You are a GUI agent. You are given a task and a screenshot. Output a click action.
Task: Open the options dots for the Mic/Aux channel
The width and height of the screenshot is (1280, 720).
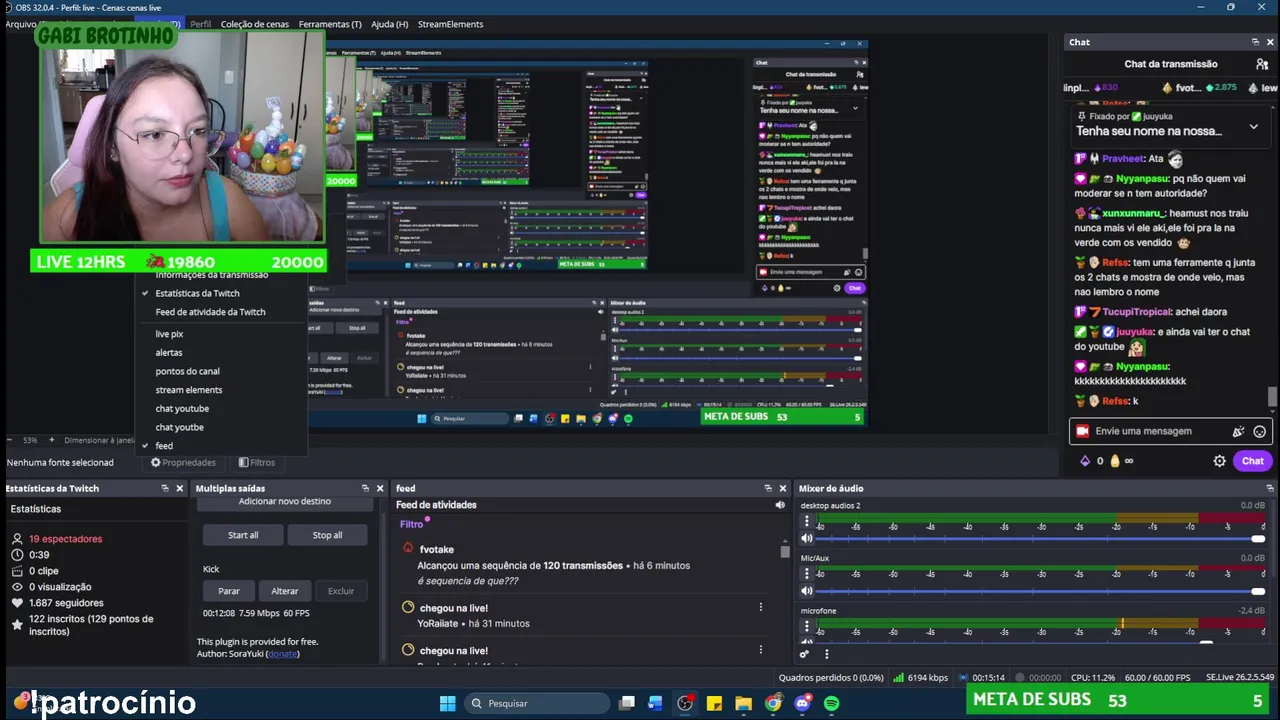[807, 574]
